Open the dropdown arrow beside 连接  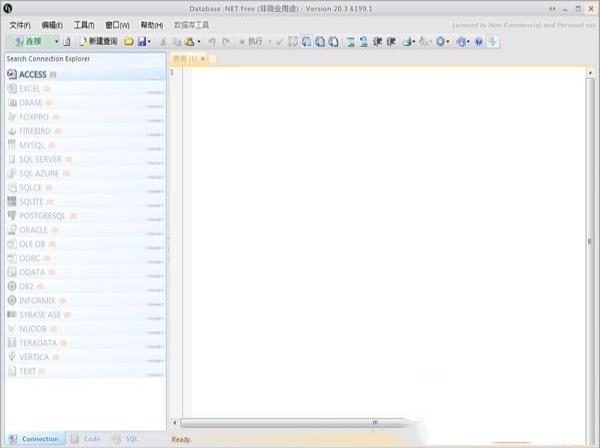(57, 41)
